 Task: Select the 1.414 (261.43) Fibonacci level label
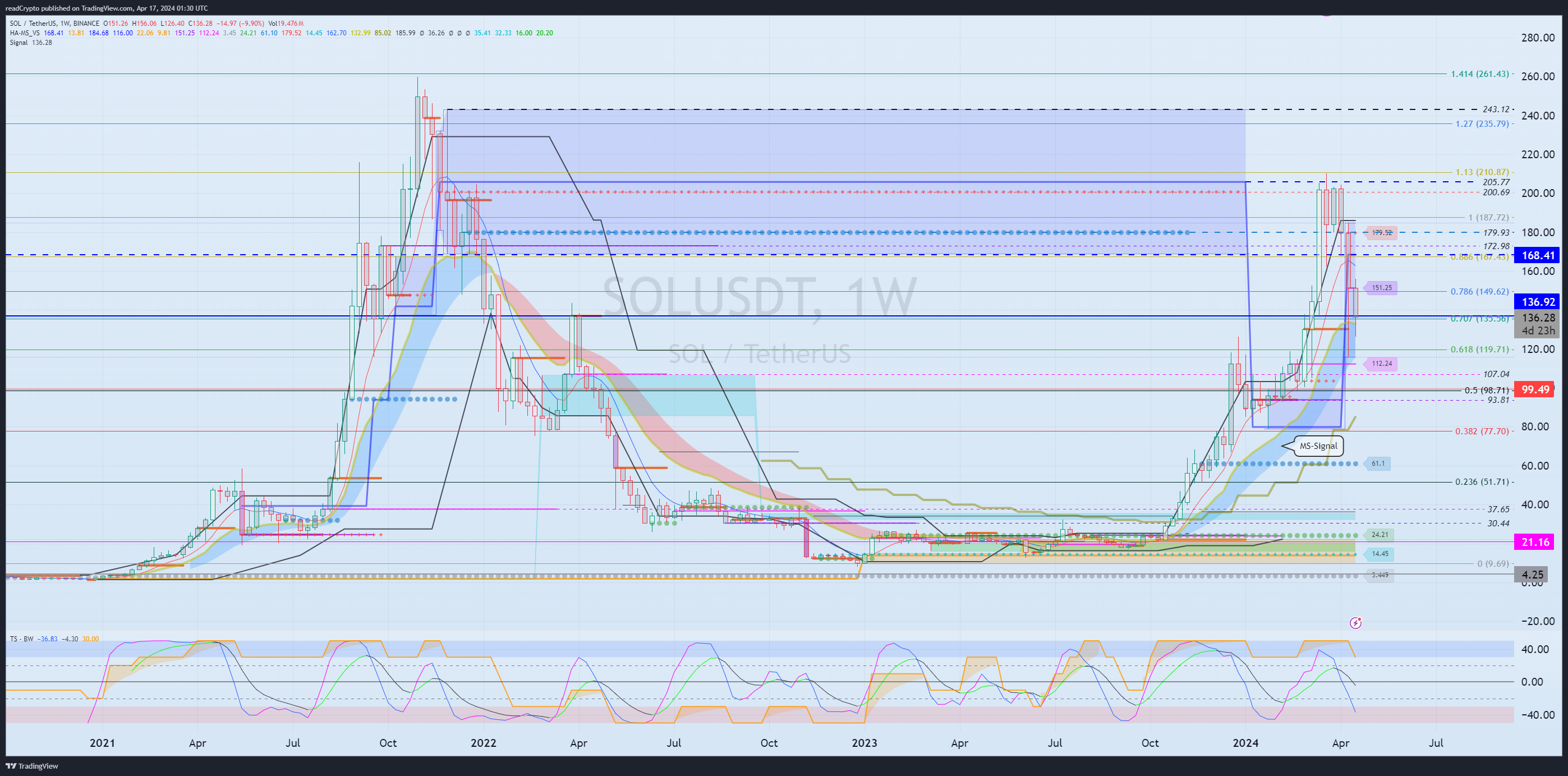click(x=1480, y=74)
